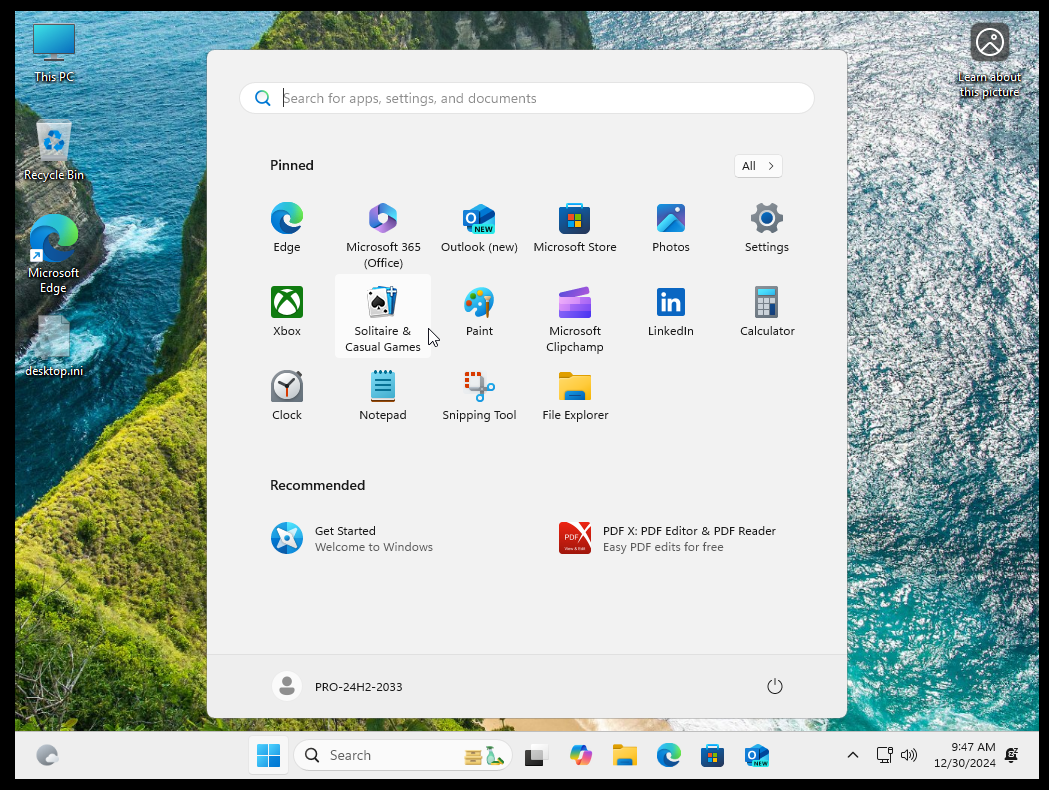The image size is (1049, 790).
Task: Launch the Photos app
Action: (670, 229)
